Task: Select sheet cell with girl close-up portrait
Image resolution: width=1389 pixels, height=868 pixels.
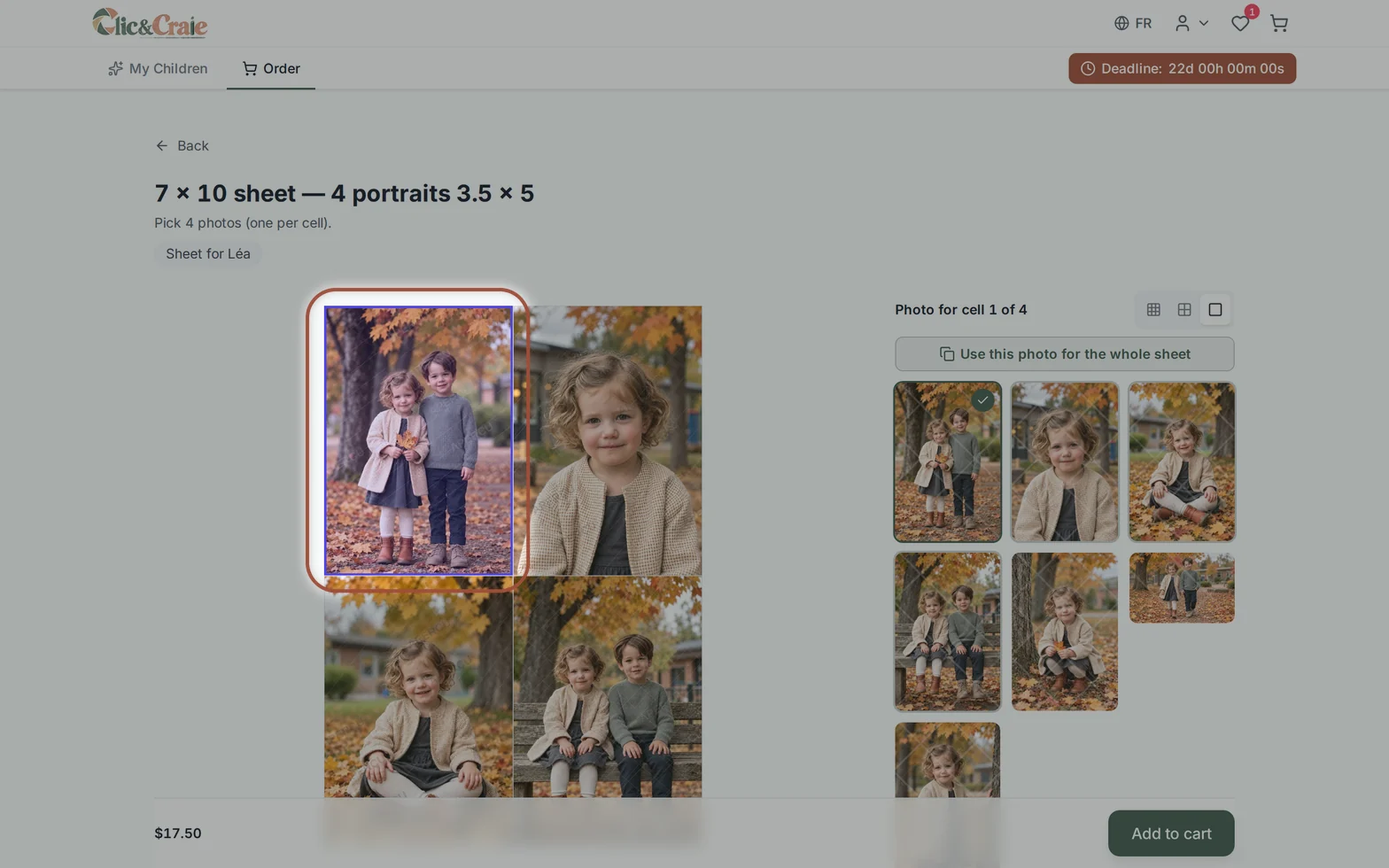Action: coord(608,440)
